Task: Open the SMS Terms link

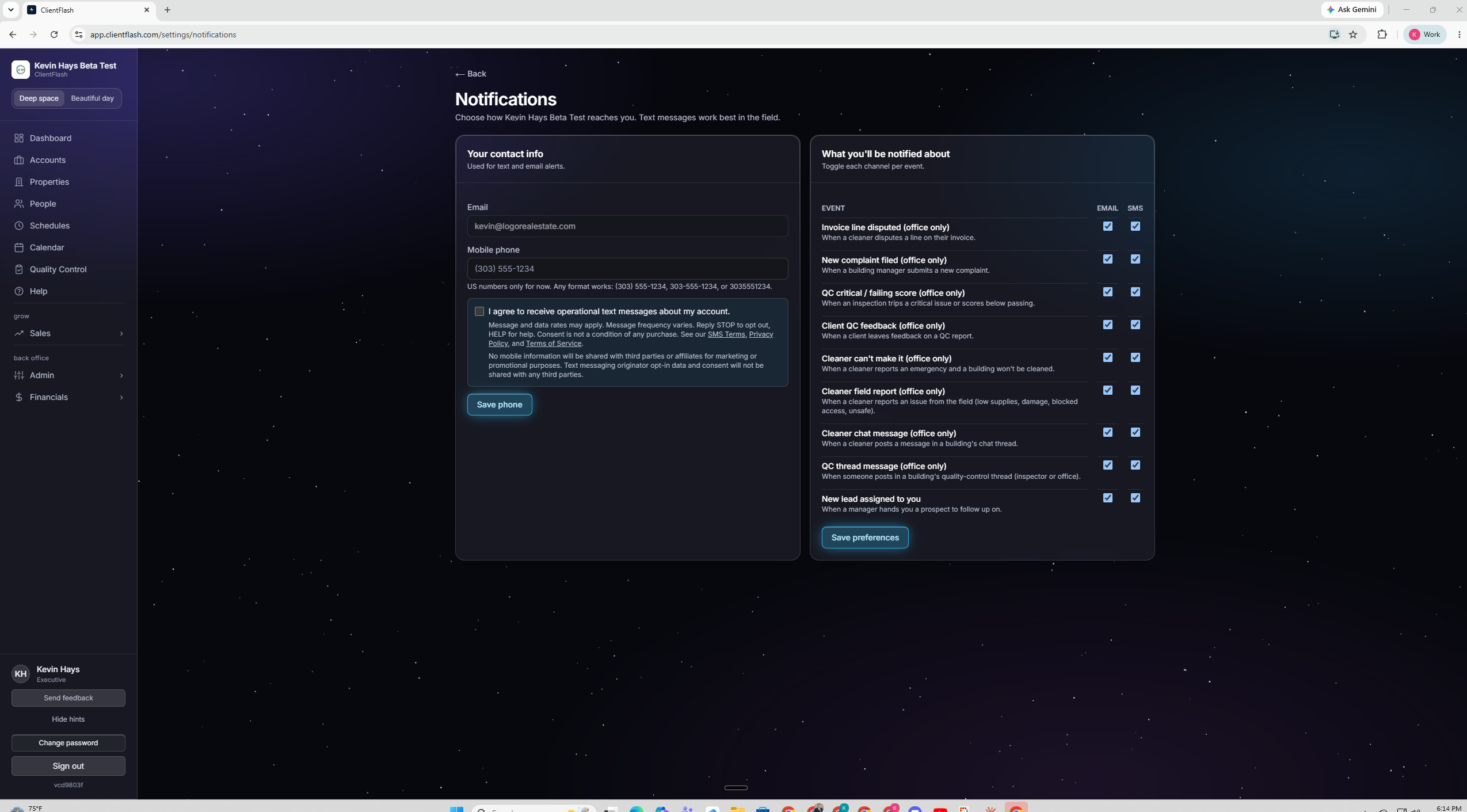Action: point(726,334)
